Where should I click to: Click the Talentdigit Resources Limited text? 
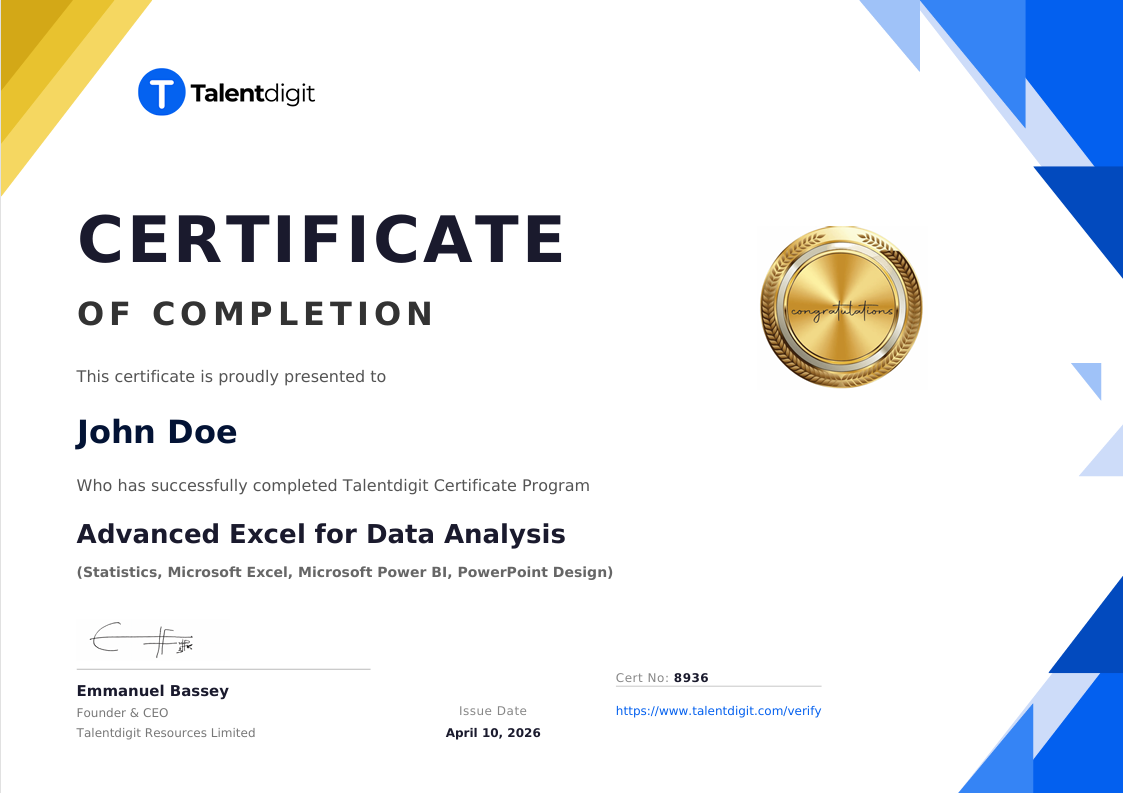166,733
